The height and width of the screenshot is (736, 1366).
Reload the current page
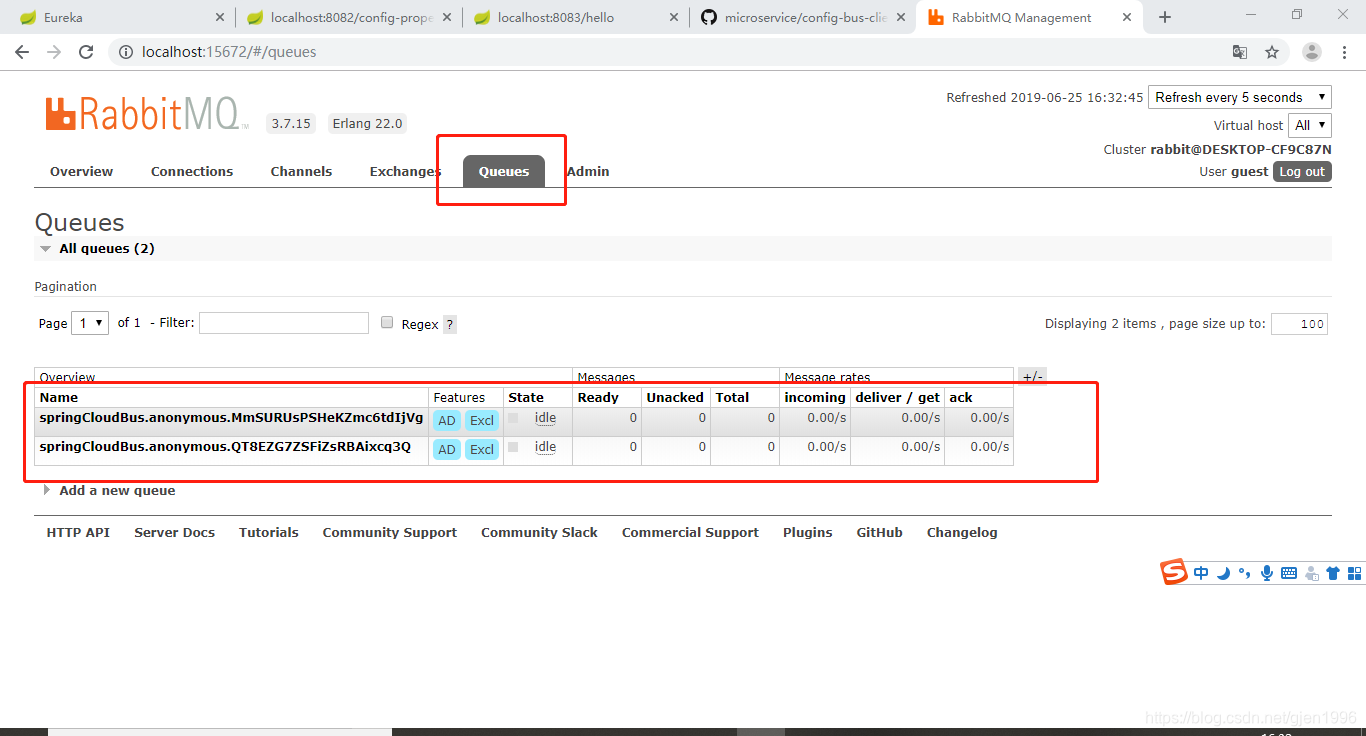[86, 52]
